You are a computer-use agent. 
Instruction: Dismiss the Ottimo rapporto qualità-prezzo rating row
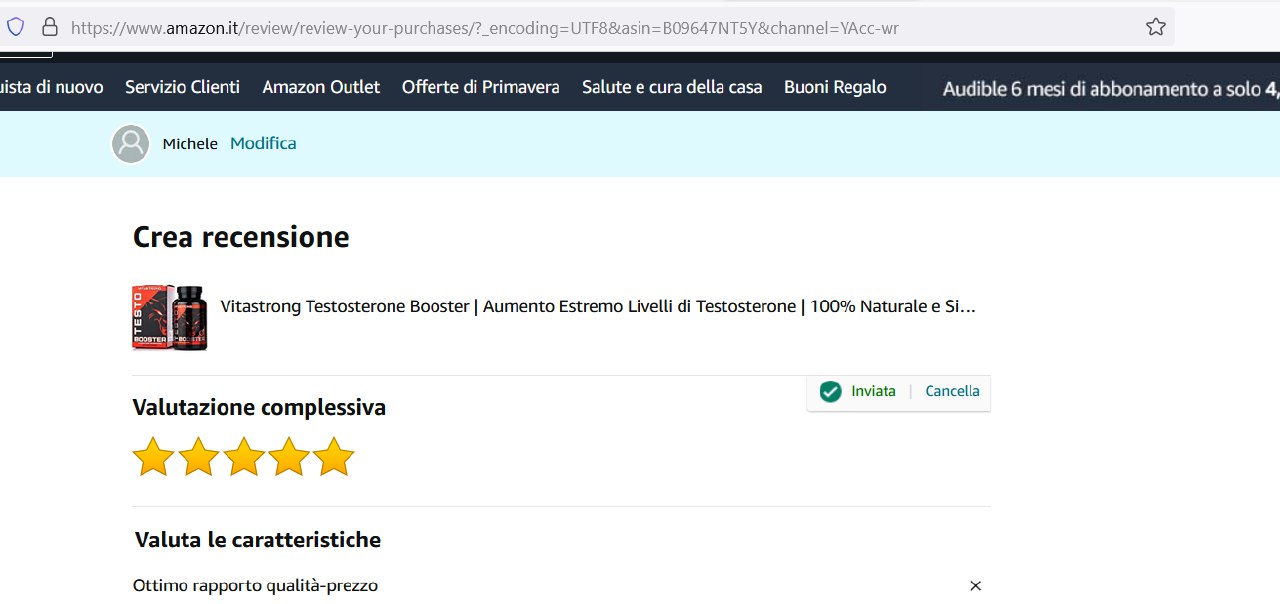975,586
